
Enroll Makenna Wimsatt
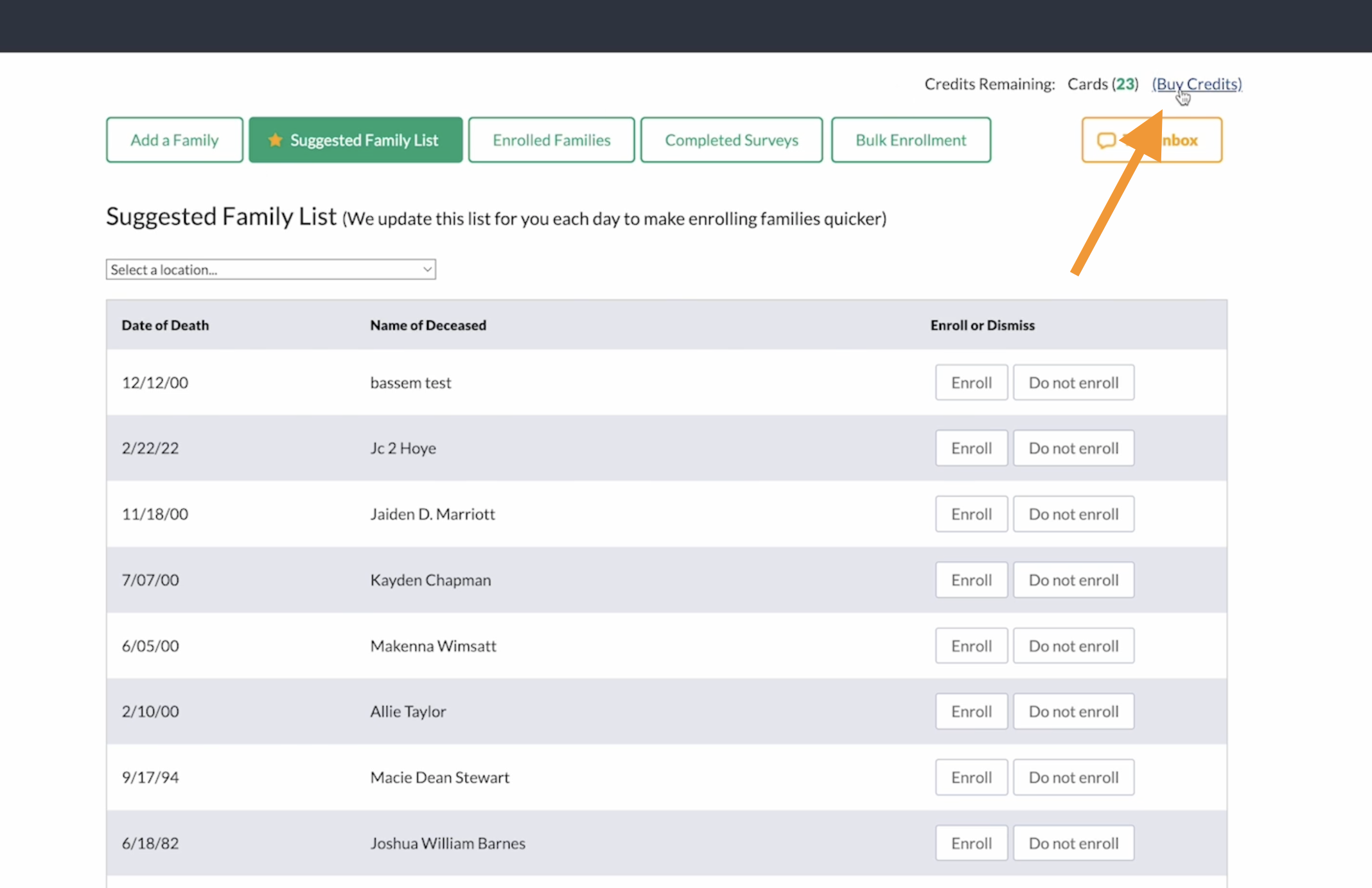[x=971, y=646]
